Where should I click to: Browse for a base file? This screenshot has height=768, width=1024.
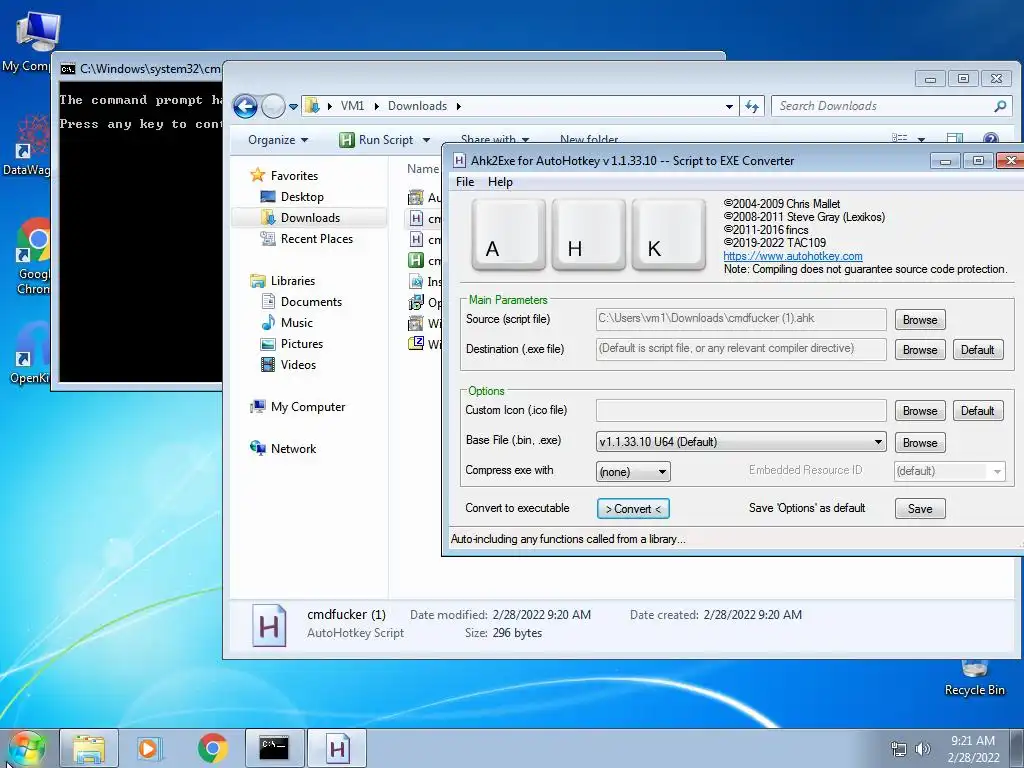pos(920,443)
